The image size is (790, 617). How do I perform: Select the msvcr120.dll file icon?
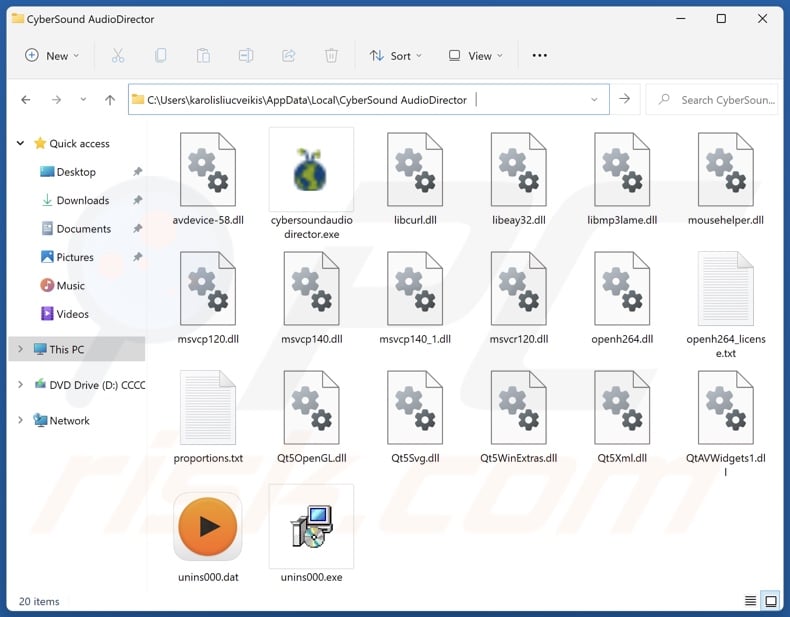pyautogui.click(x=518, y=288)
